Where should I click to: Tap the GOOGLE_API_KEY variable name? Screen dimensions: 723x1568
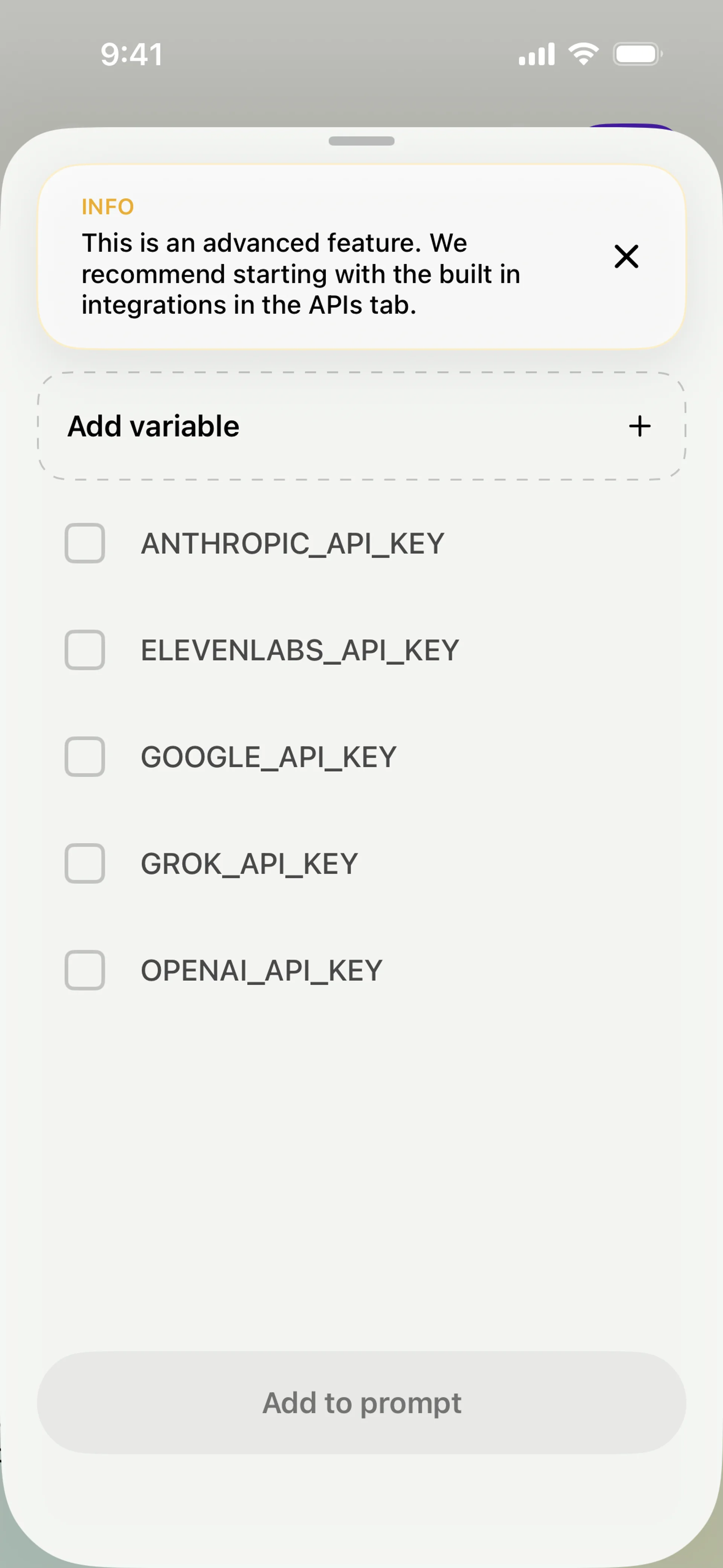pyautogui.click(x=268, y=757)
